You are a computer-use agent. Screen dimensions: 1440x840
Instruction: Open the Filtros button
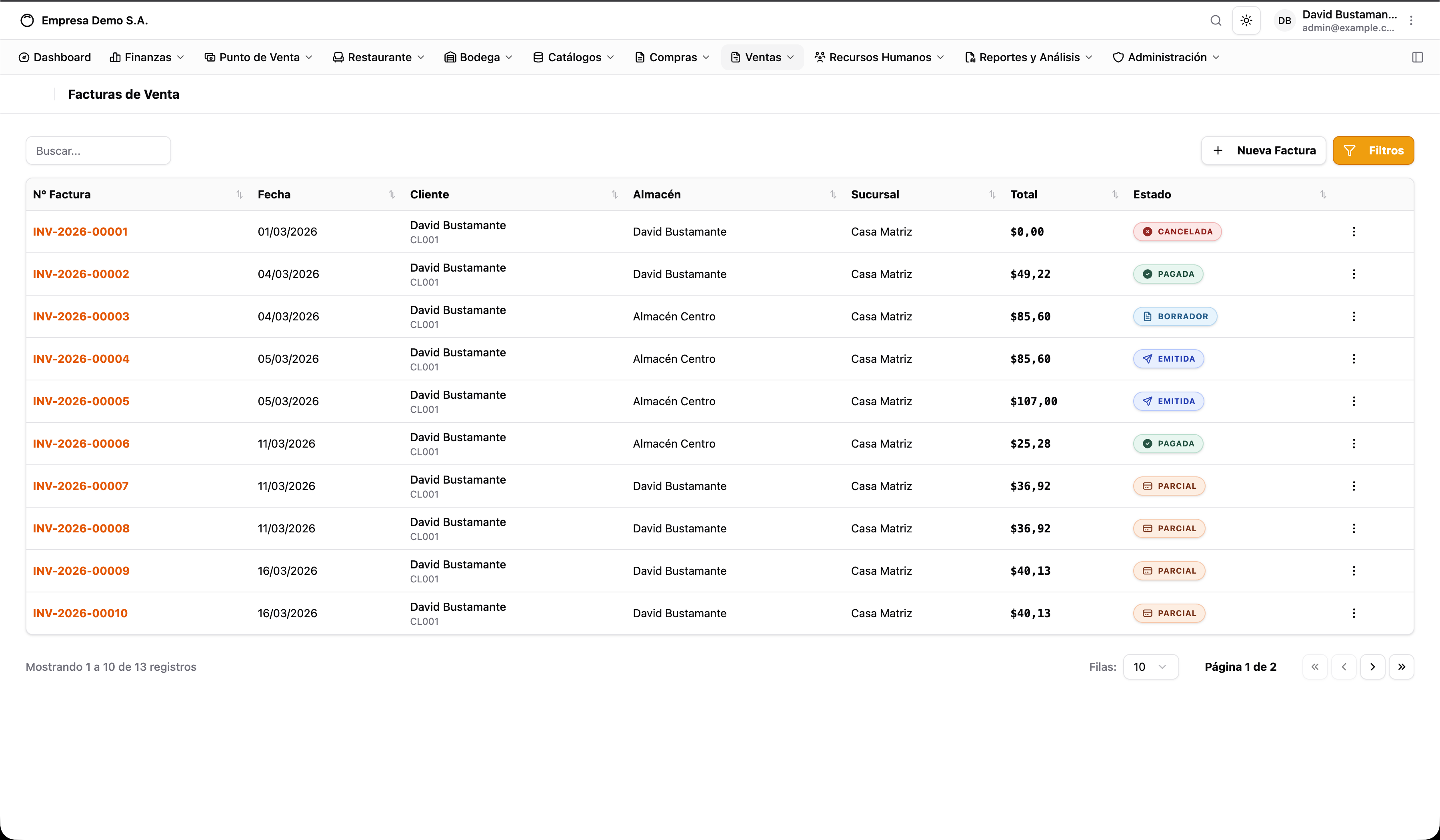coord(1373,150)
